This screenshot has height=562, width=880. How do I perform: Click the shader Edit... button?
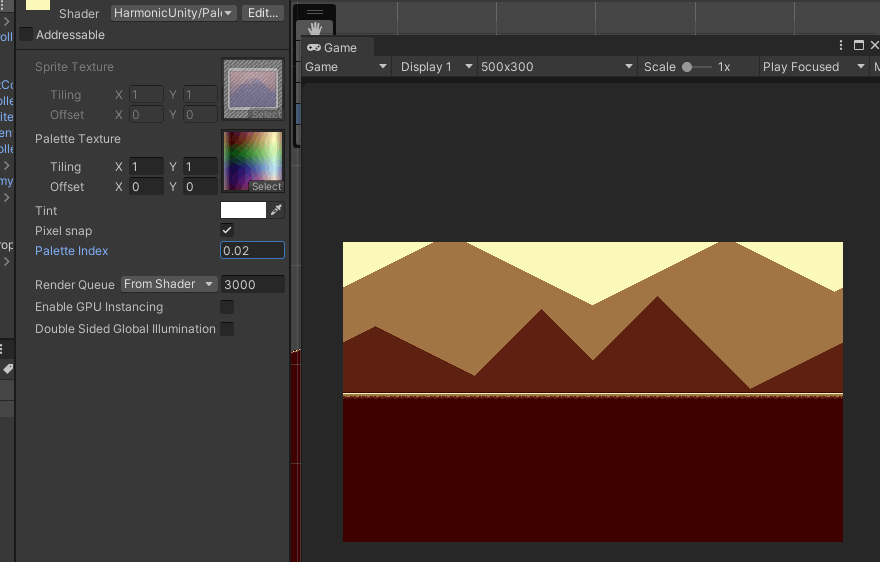263,13
